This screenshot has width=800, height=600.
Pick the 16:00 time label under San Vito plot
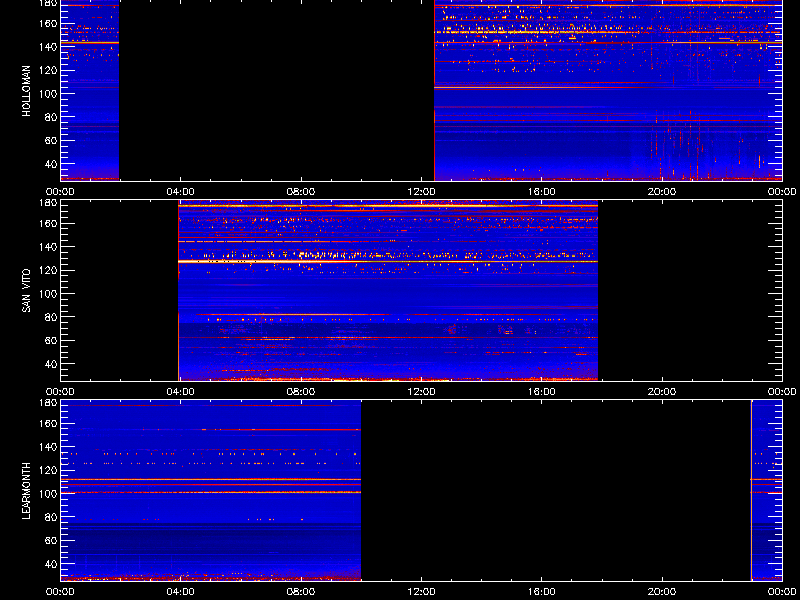pyautogui.click(x=541, y=392)
